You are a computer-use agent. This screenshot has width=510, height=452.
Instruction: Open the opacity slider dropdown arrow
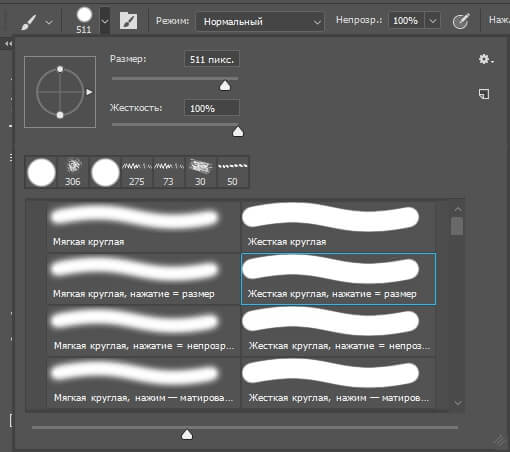click(433, 21)
